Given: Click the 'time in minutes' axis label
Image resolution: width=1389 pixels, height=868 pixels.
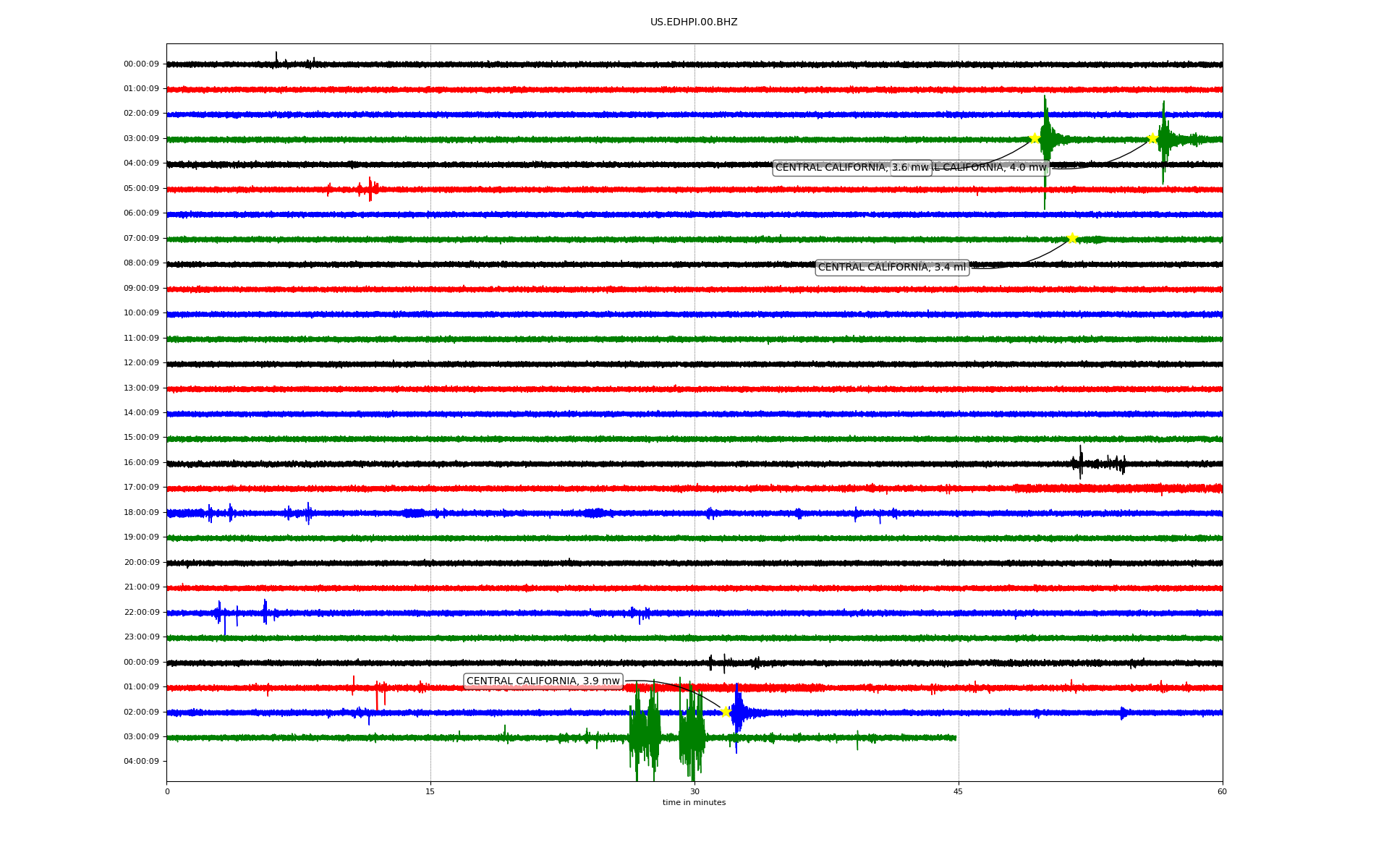Looking at the screenshot, I should [x=693, y=803].
